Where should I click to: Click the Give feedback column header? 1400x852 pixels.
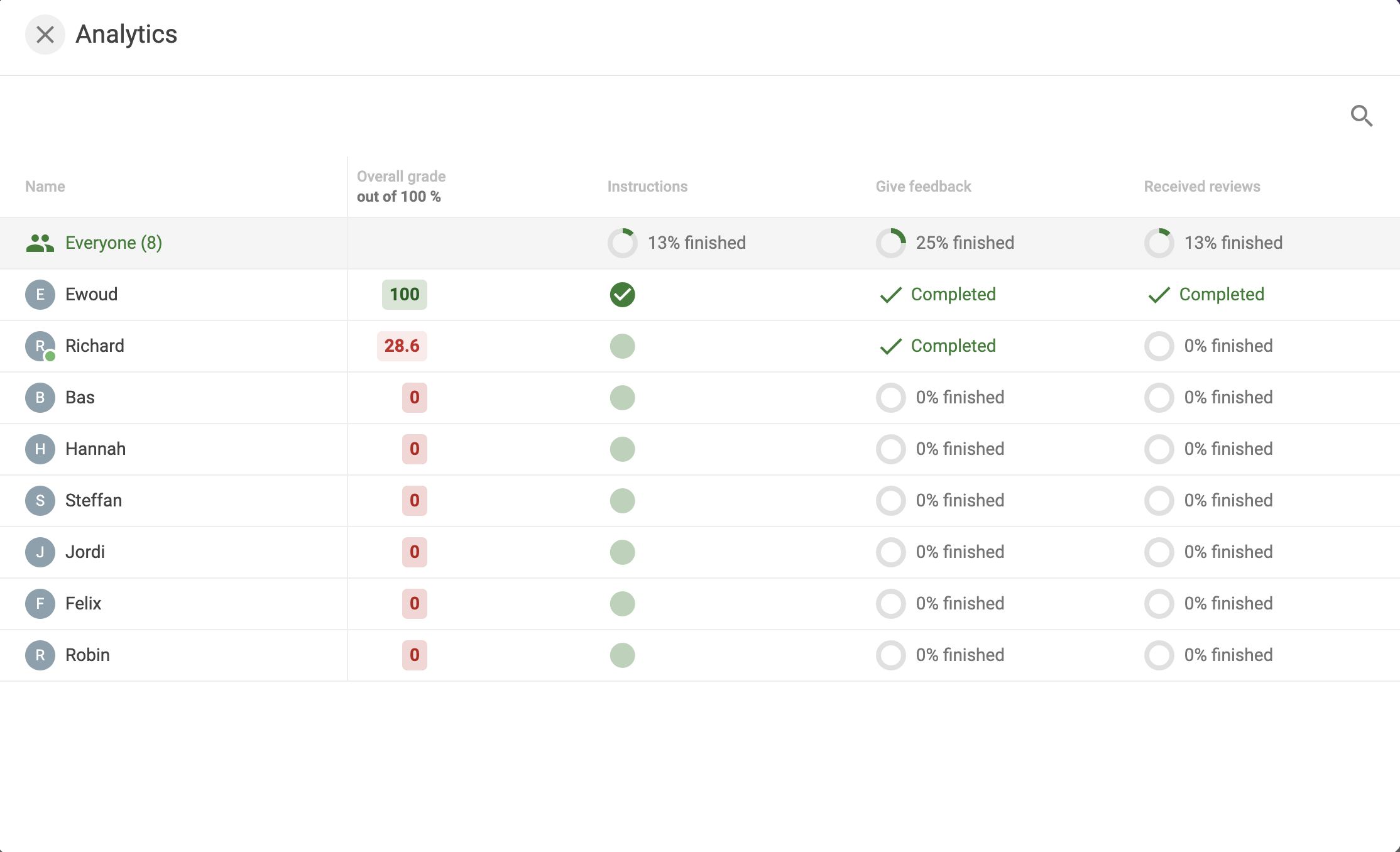923,187
